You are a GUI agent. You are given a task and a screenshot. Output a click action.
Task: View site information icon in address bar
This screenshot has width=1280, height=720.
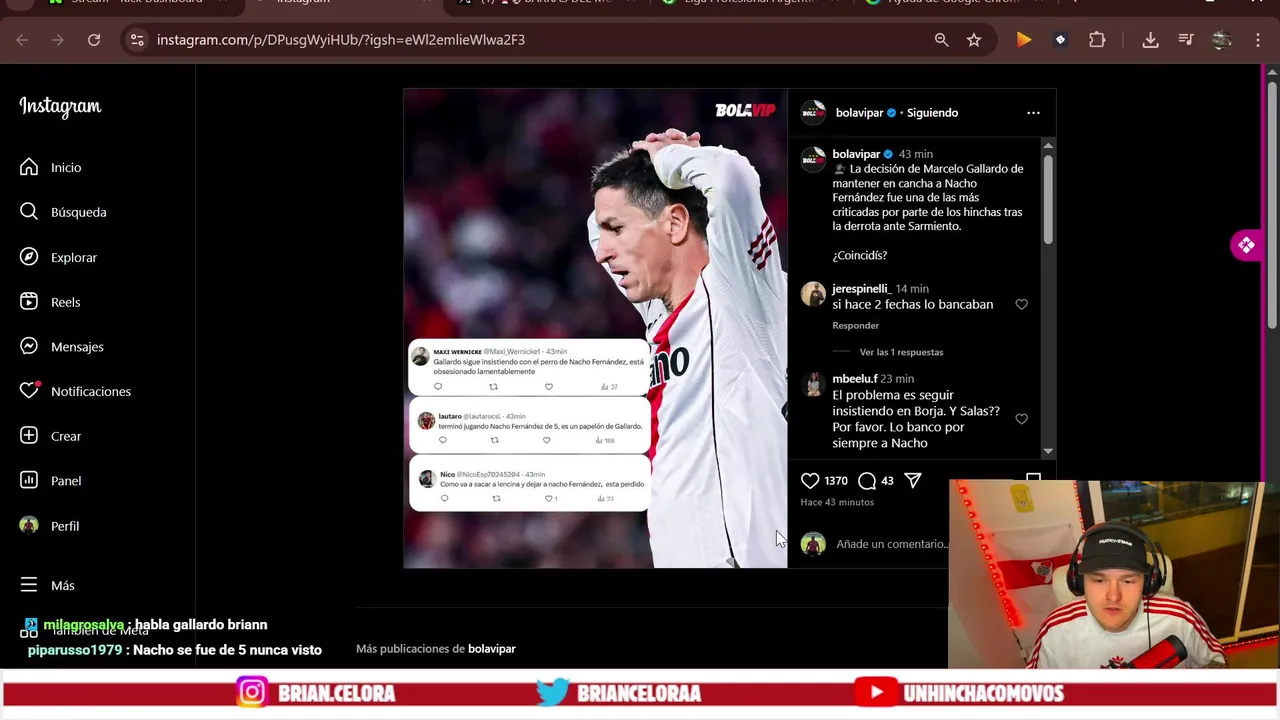pyautogui.click(x=137, y=40)
